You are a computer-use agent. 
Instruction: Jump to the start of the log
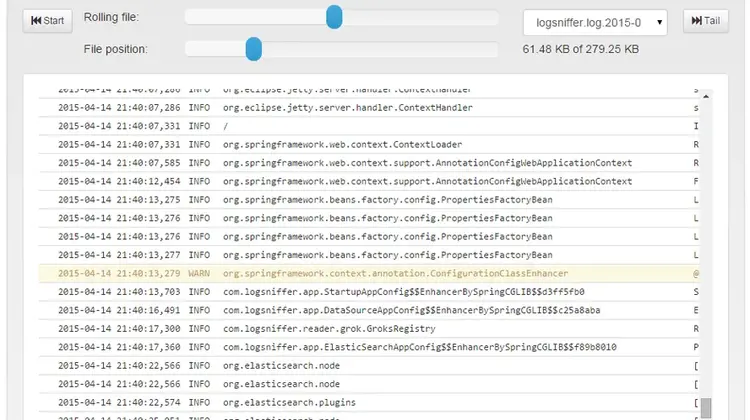(47, 21)
